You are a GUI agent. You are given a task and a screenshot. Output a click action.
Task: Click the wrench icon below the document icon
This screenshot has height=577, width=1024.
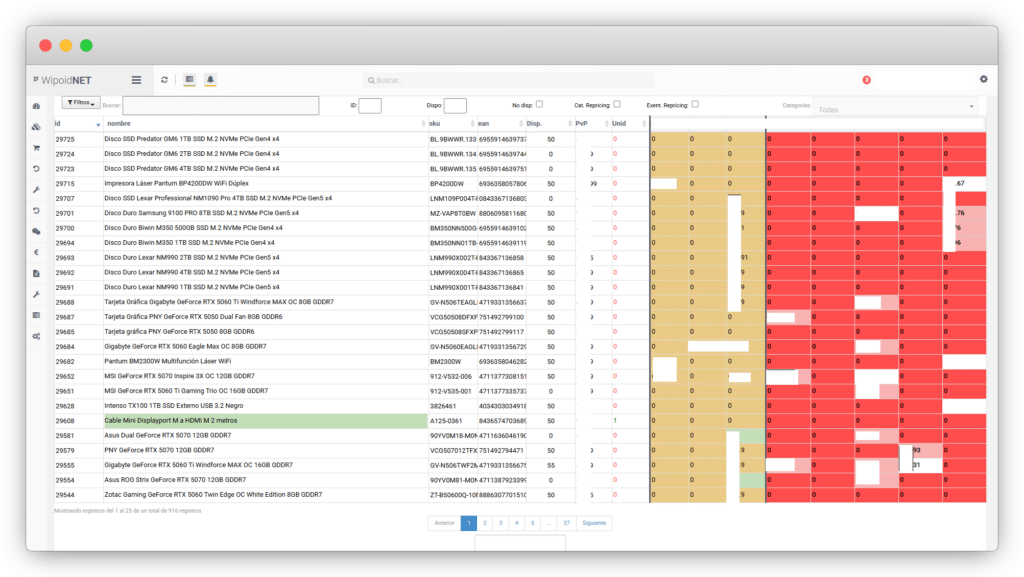[x=37, y=294]
